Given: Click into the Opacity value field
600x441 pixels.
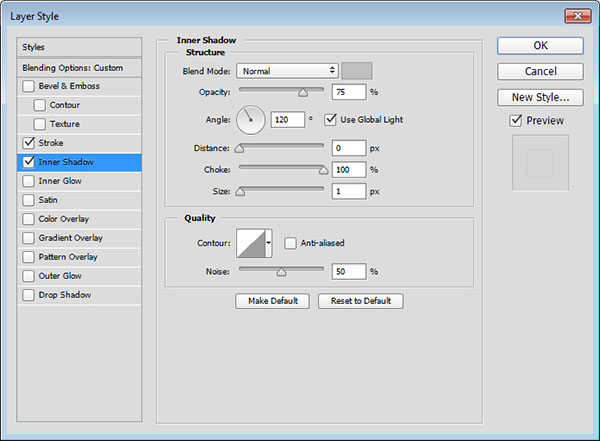Looking at the screenshot, I should [x=353, y=92].
